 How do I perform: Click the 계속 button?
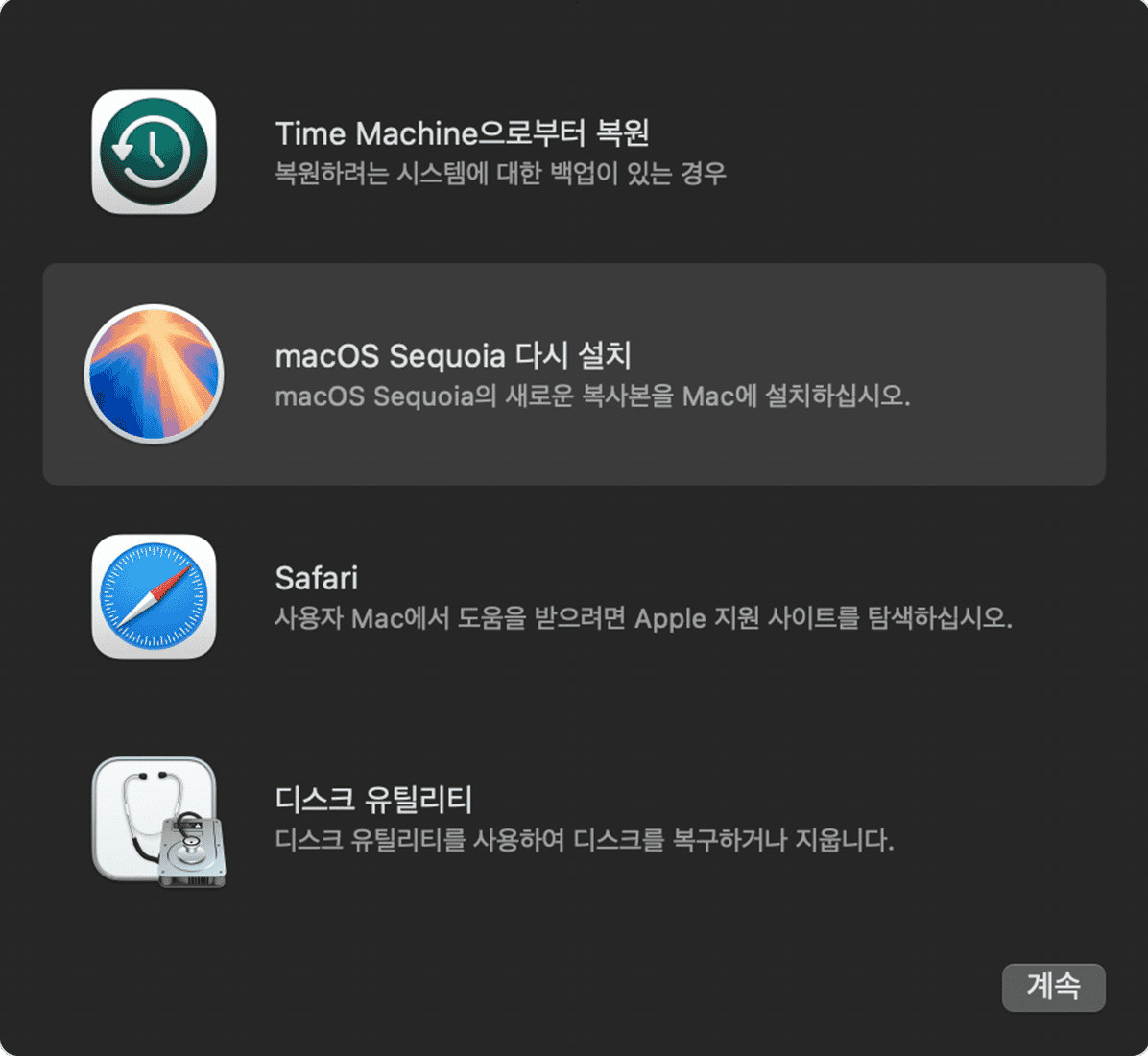pos(1054,987)
